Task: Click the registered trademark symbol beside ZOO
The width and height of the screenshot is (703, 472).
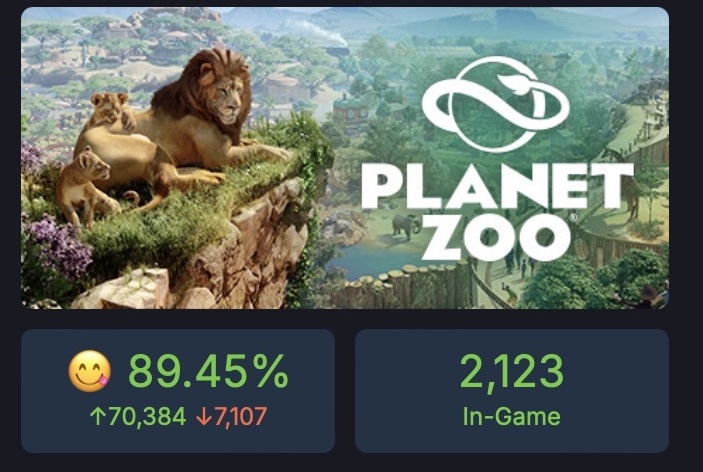Action: pyautogui.click(x=573, y=218)
